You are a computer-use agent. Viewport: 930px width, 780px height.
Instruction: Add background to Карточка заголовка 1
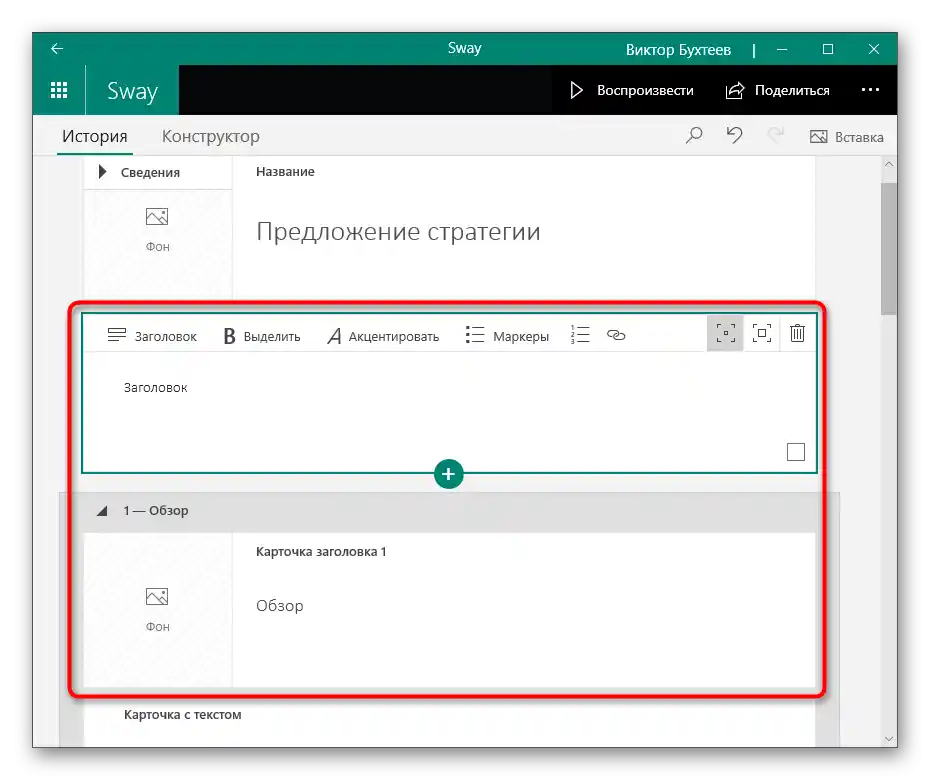(157, 610)
